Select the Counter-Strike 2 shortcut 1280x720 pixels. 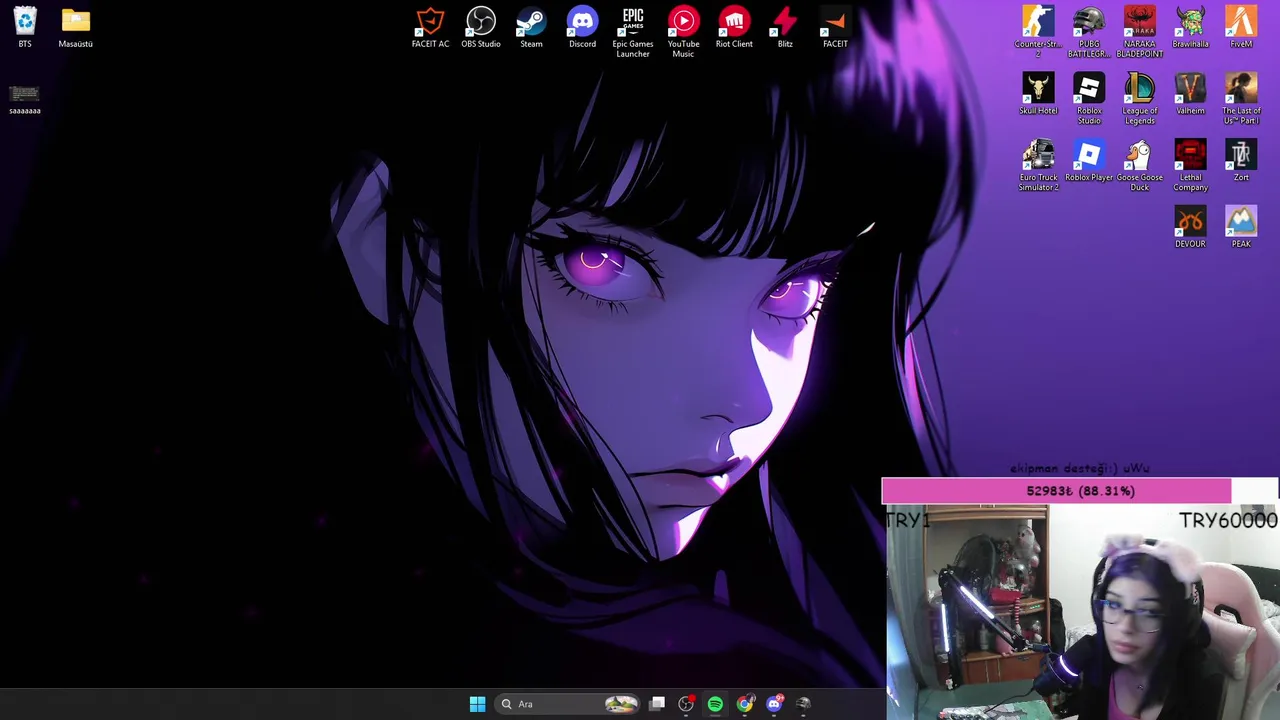pos(1038,32)
